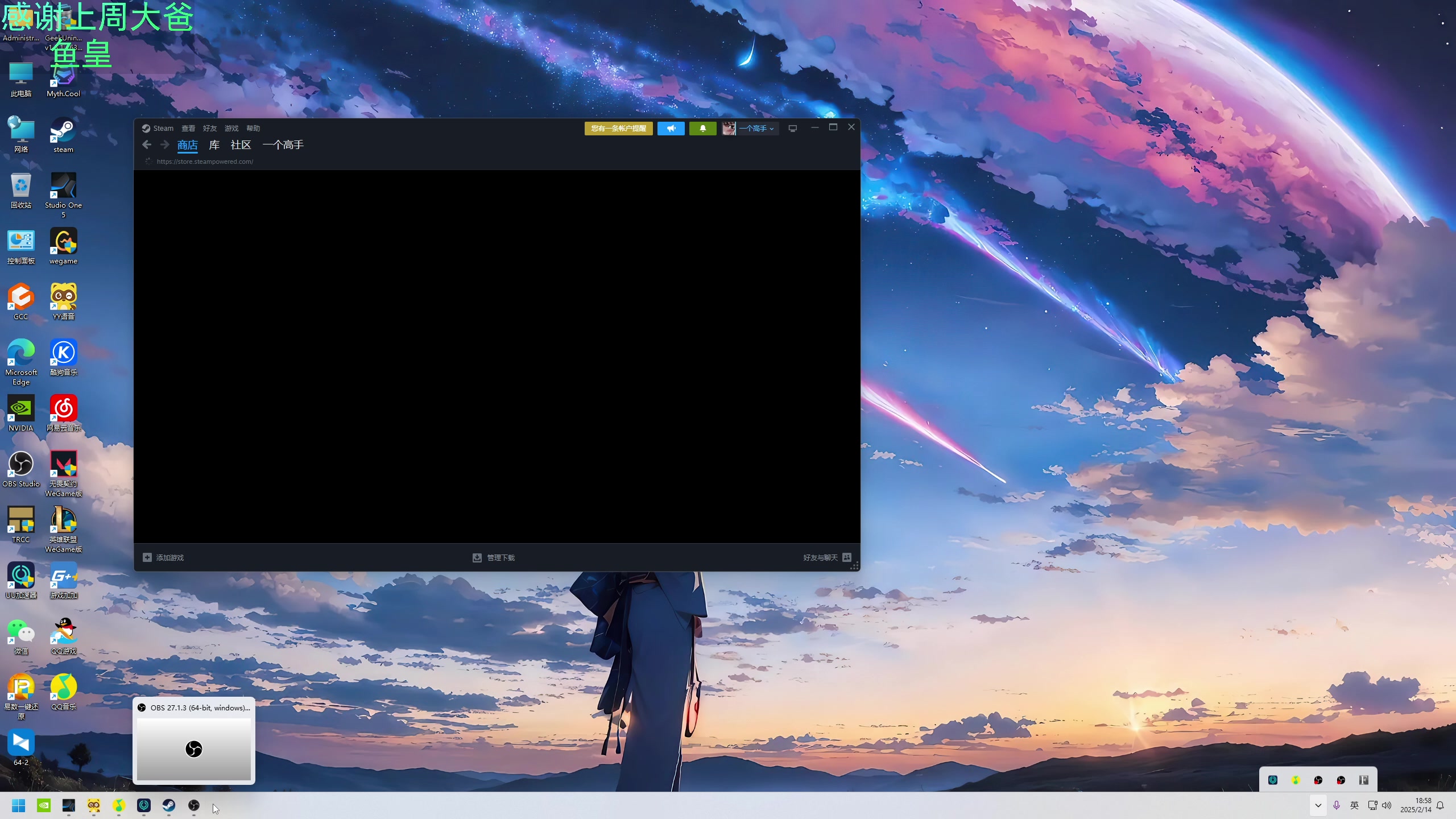
Task: Switch to the 库 tab
Action: (214, 145)
